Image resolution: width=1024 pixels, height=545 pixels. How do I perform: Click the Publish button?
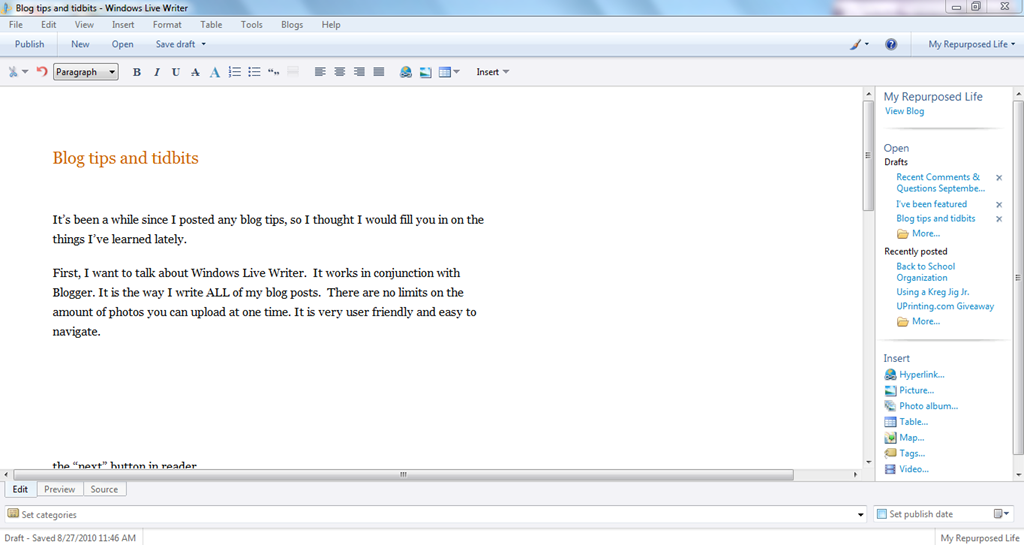(29, 44)
